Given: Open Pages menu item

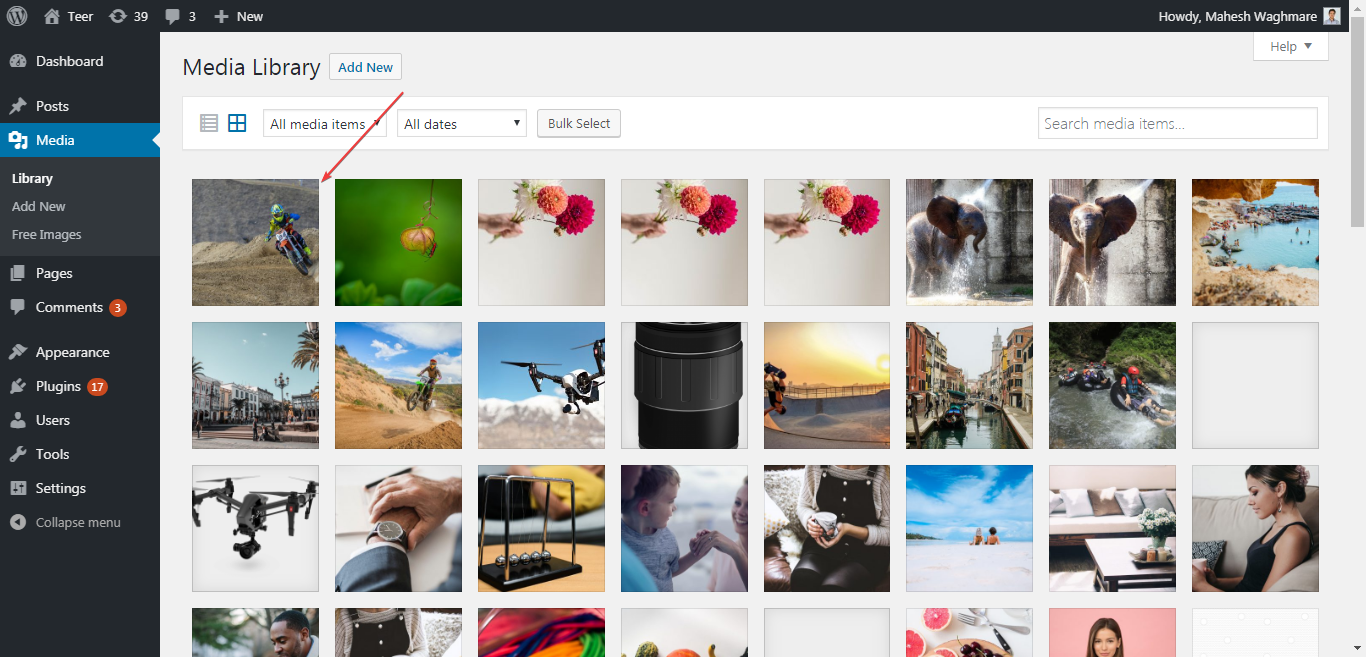Looking at the screenshot, I should pyautogui.click(x=80, y=273).
